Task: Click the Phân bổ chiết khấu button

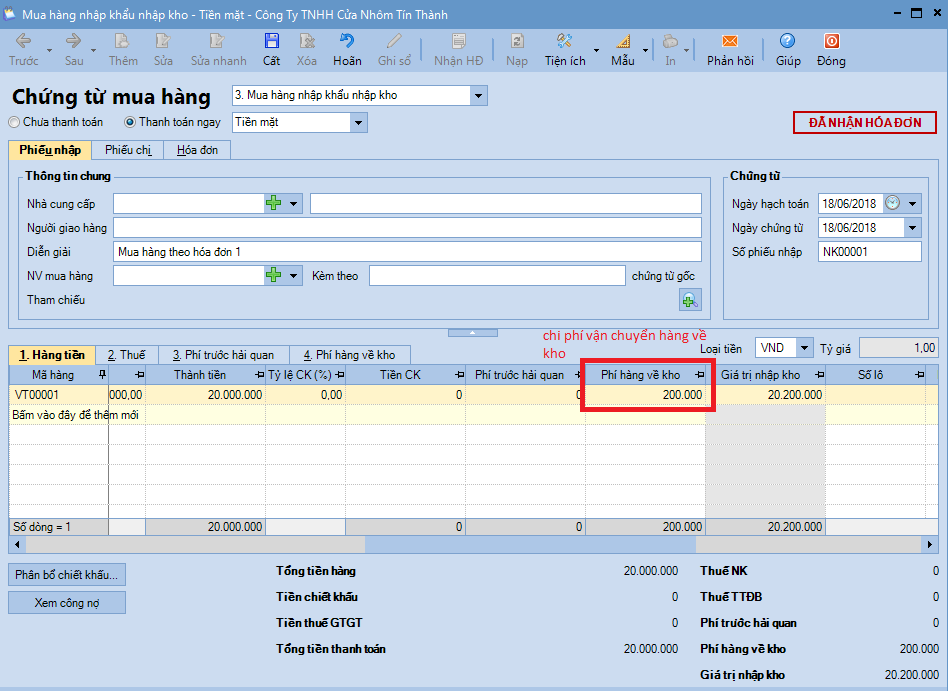Action: [67, 574]
